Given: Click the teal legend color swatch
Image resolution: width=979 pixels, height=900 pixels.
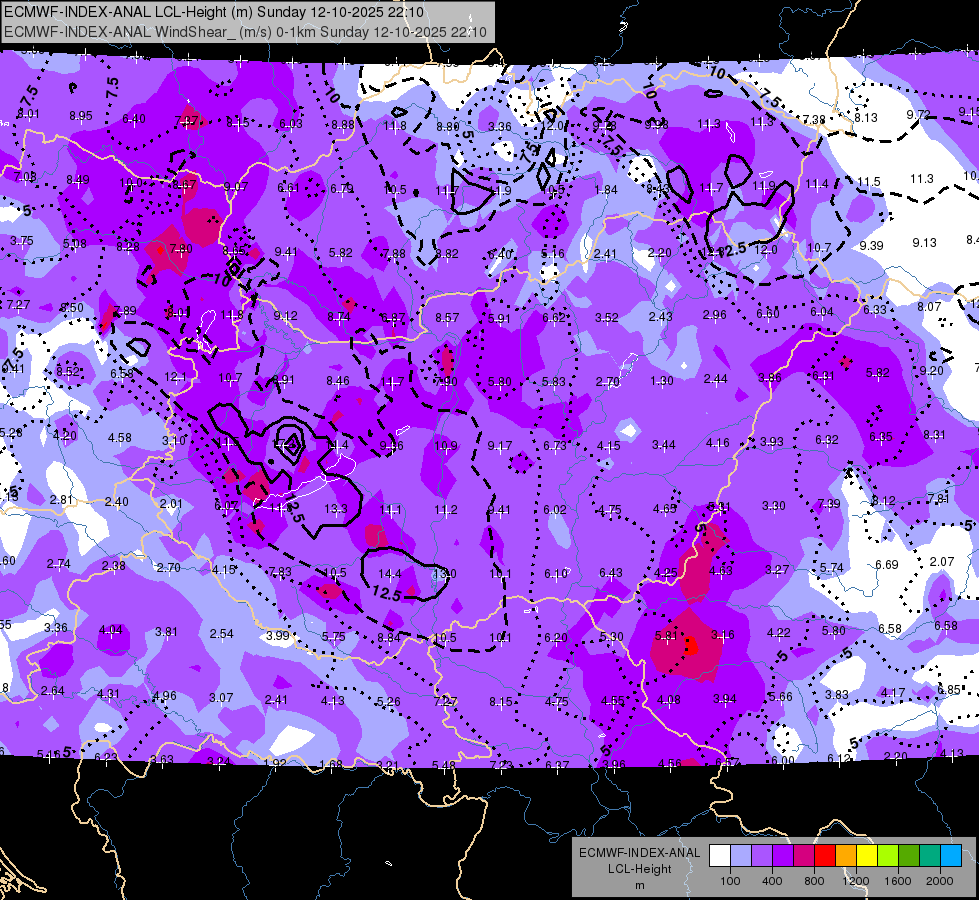Looking at the screenshot, I should [x=930, y=855].
